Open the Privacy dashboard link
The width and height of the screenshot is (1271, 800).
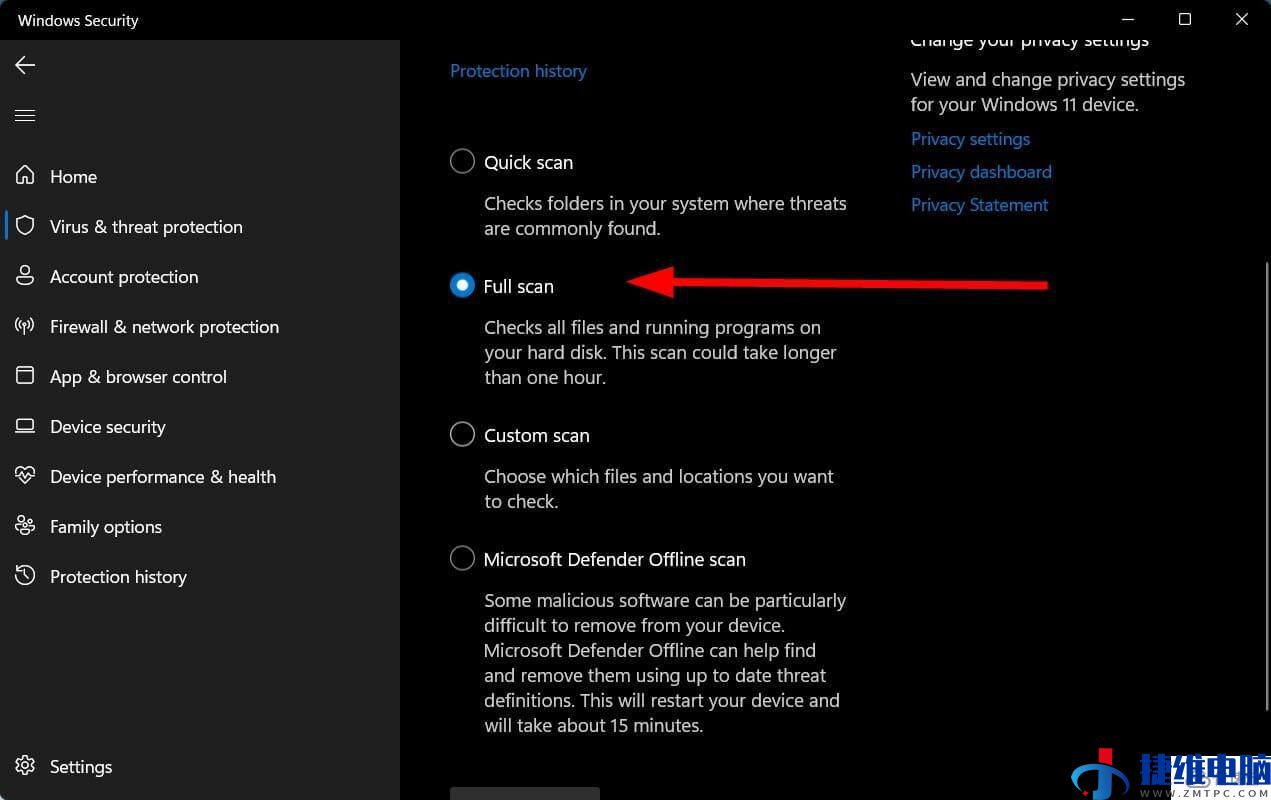pos(981,172)
